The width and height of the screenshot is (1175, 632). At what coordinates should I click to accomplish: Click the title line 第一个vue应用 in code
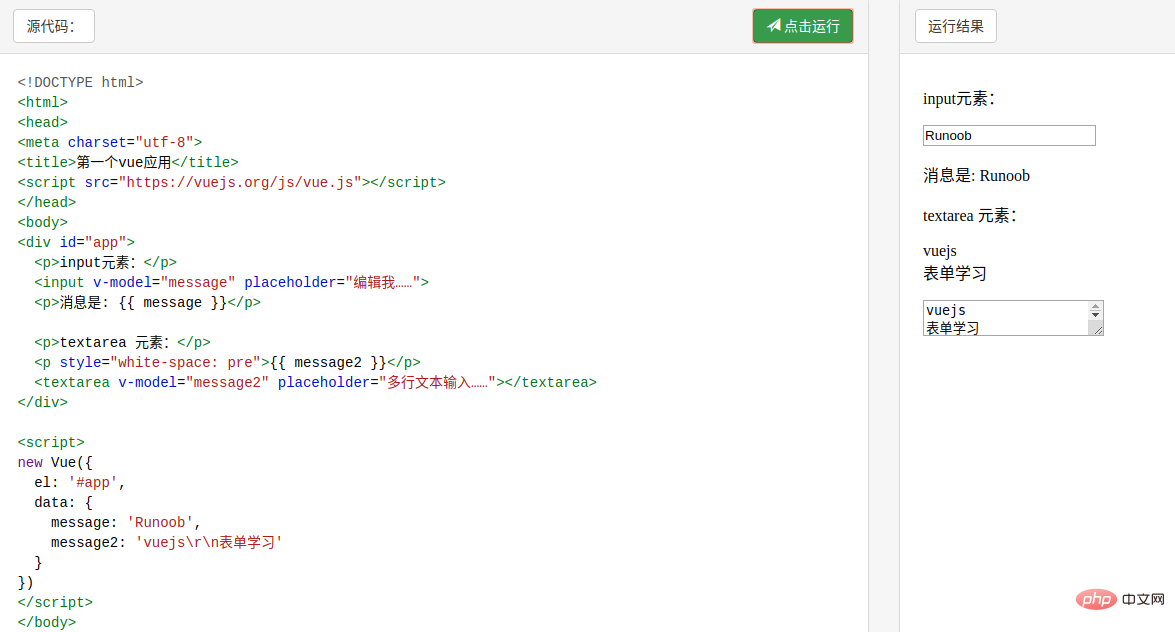coord(128,162)
